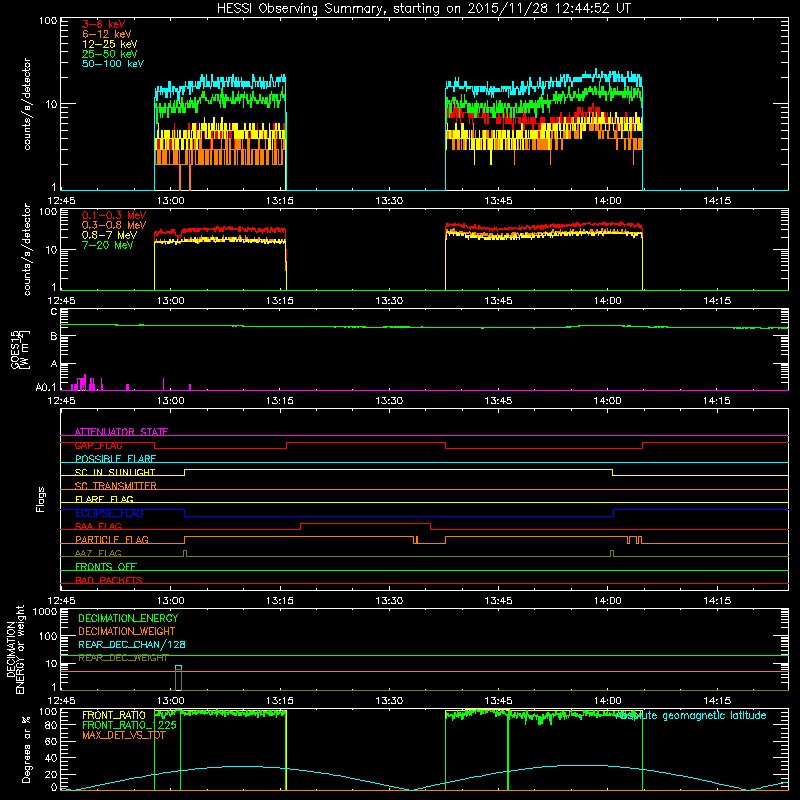The height and width of the screenshot is (800, 800).
Task: Select the SC_TRANSMITTER flag label
Action: coord(115,486)
